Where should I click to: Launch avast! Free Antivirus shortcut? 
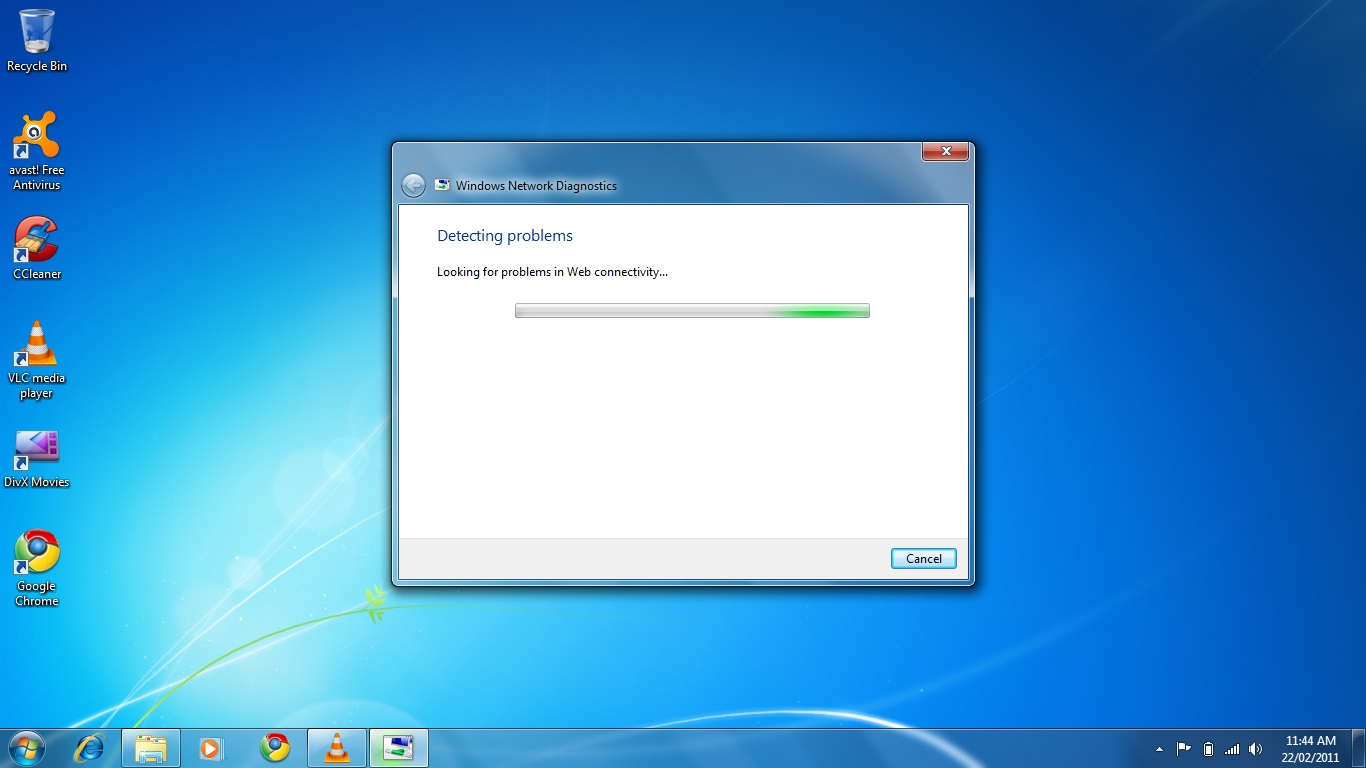(37, 150)
